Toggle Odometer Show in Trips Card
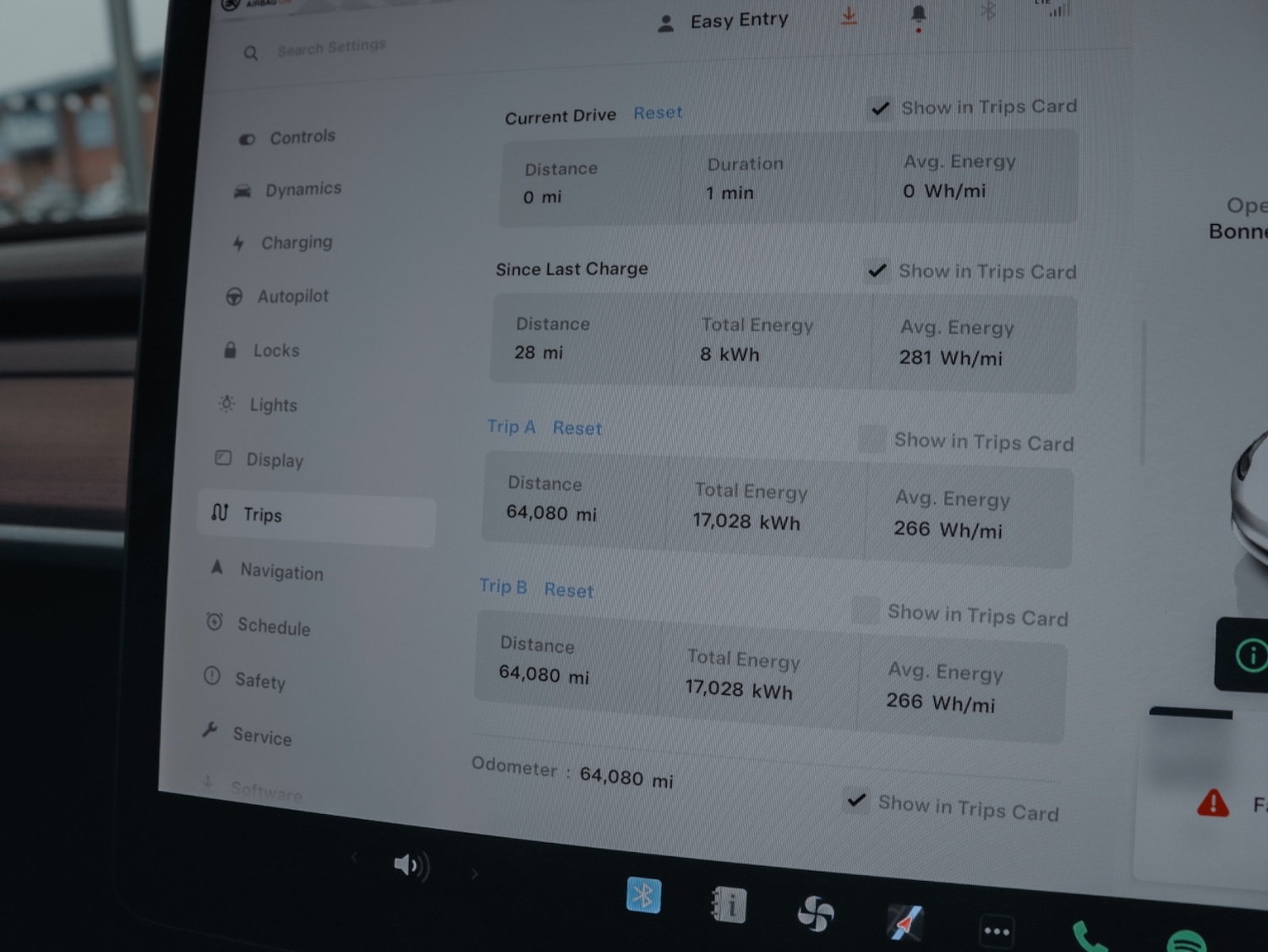 tap(856, 799)
